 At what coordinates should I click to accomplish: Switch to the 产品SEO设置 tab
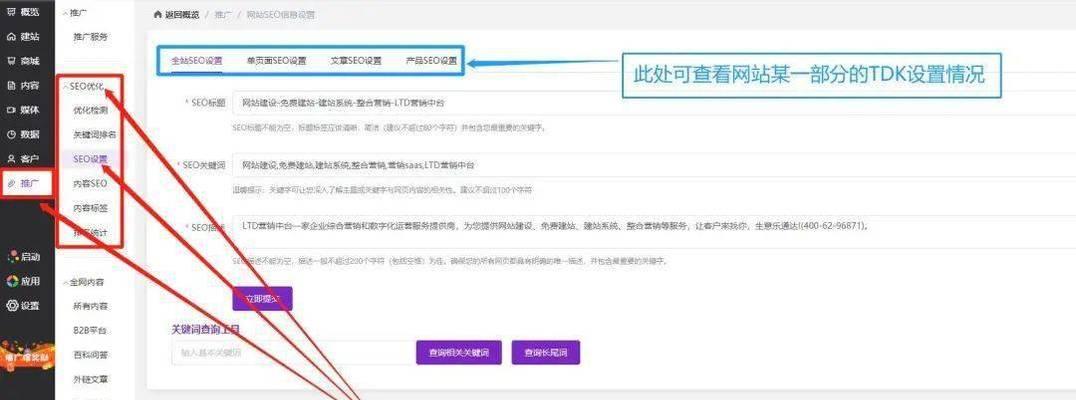pos(432,60)
